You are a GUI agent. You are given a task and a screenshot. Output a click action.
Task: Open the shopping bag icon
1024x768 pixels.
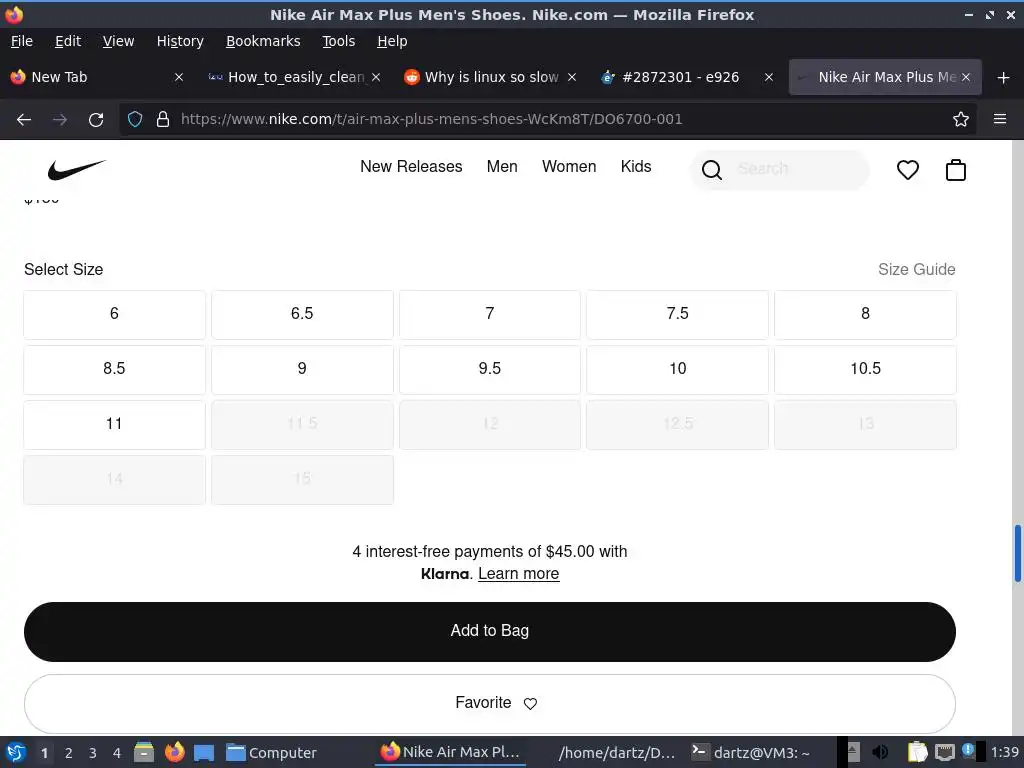tap(955, 170)
